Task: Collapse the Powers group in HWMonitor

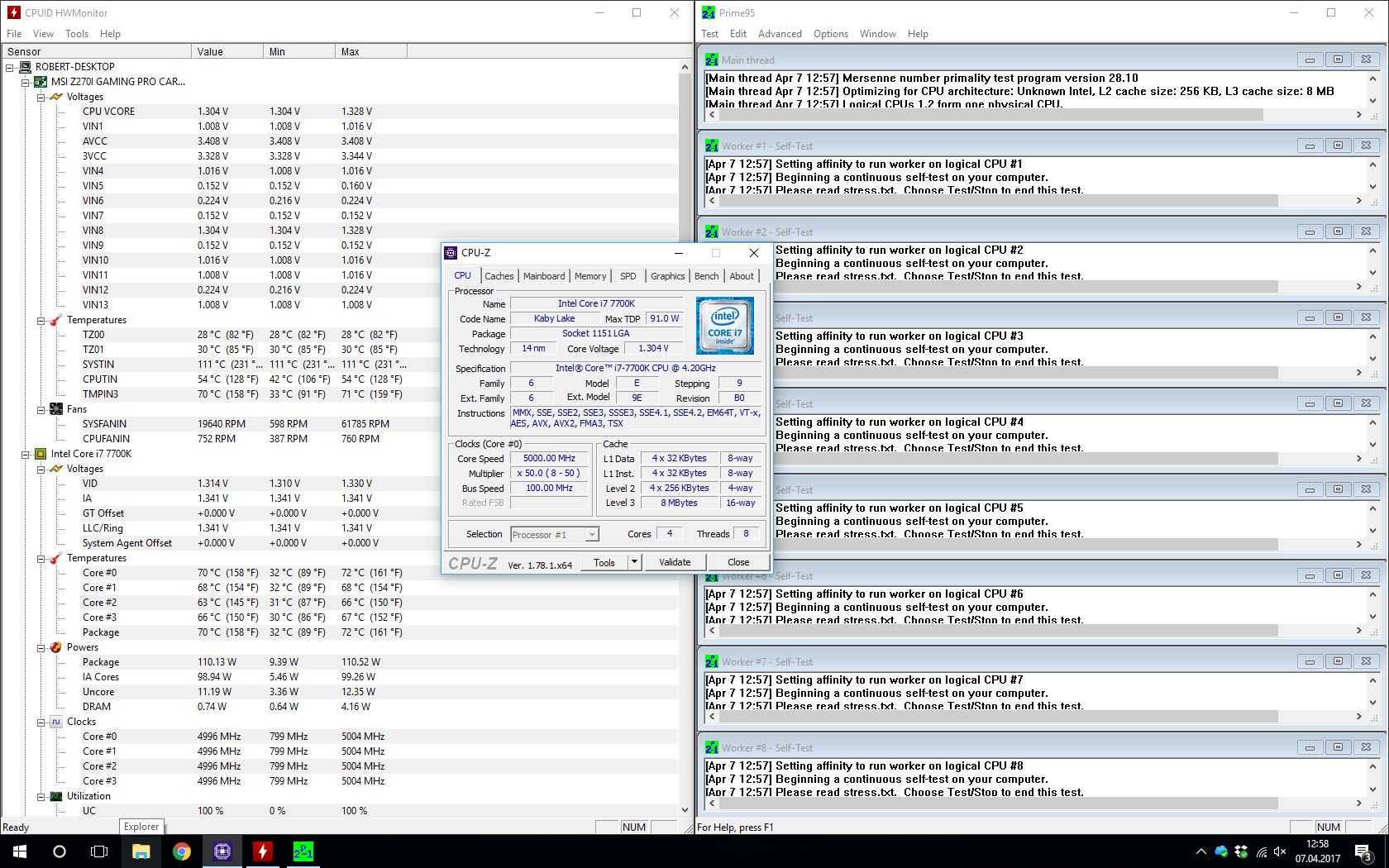Action: click(x=41, y=647)
